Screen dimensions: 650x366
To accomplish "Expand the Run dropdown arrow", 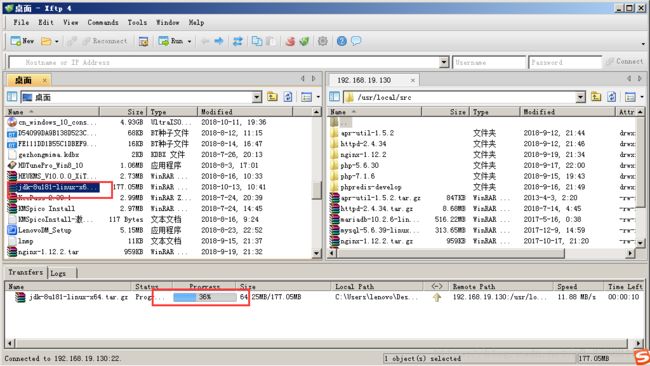I will pos(189,41).
